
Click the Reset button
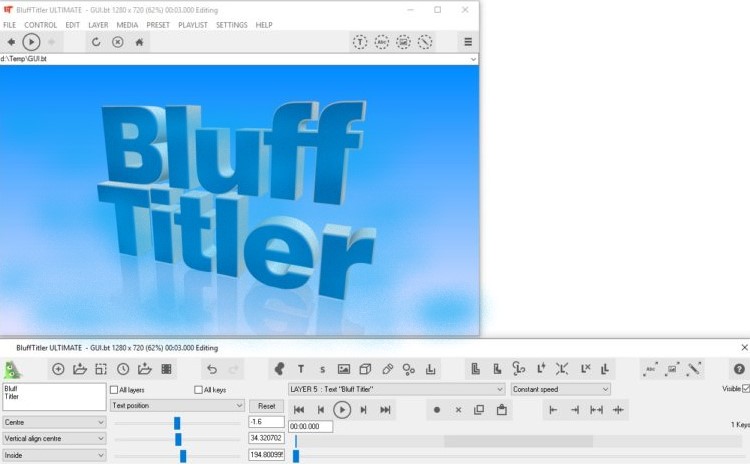point(266,406)
